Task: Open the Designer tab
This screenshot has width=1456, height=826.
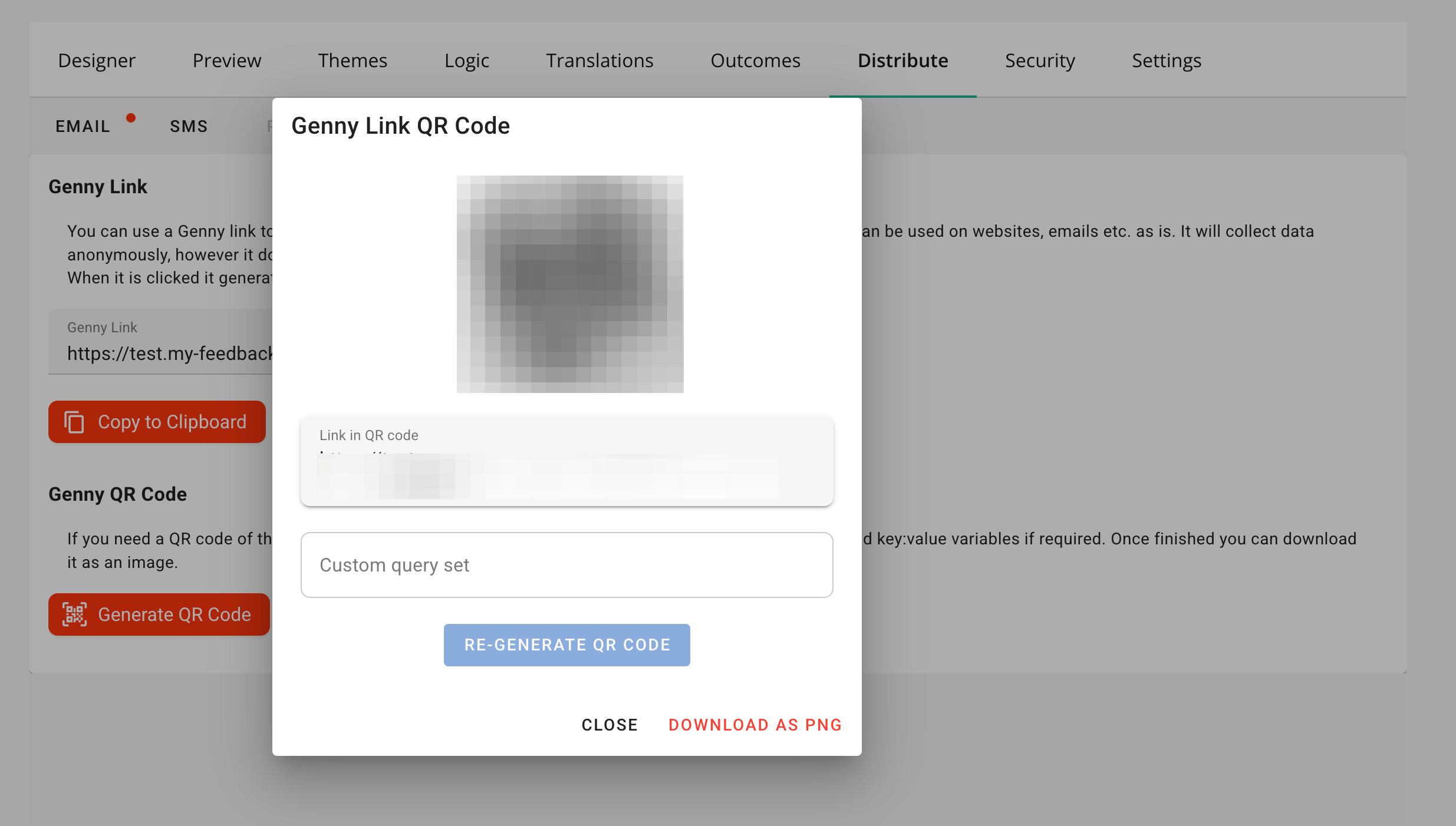Action: 97,61
